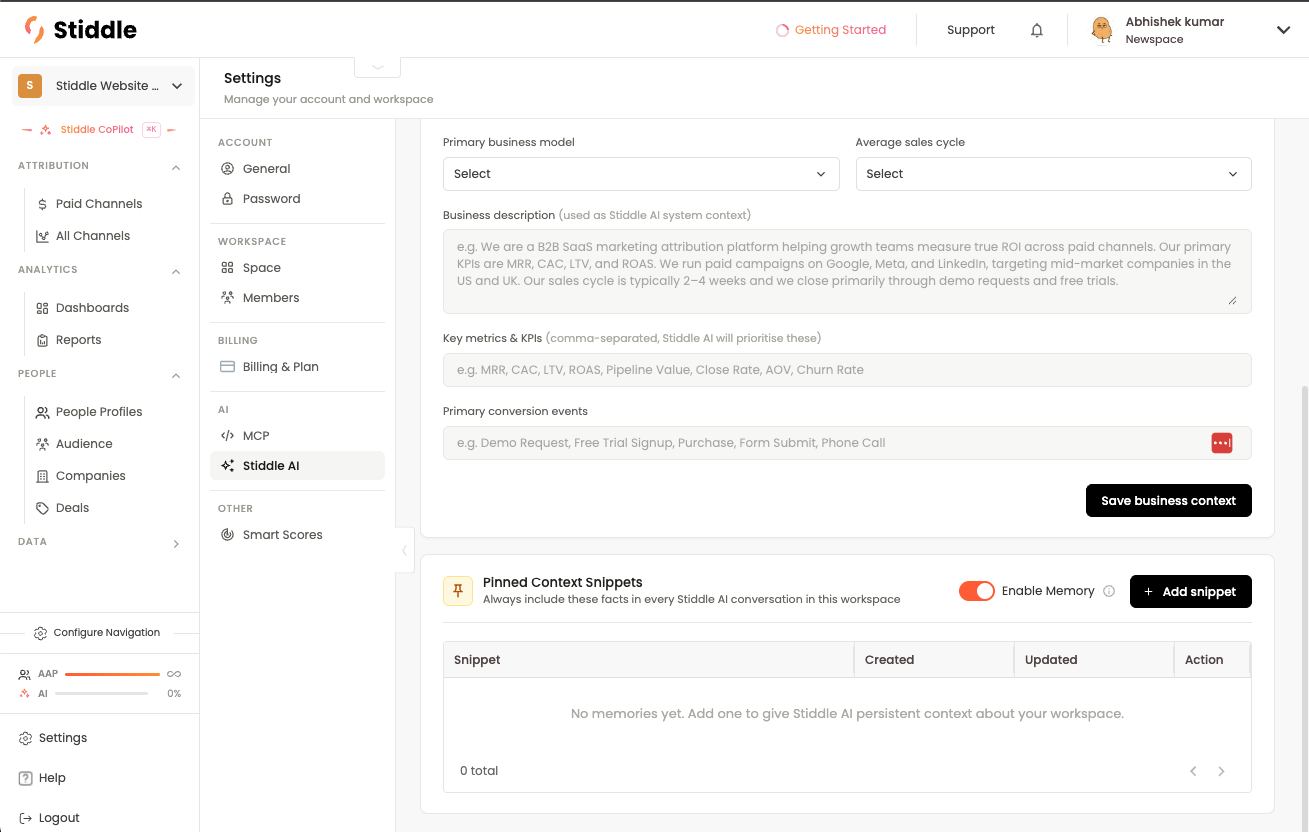The height and width of the screenshot is (832, 1309).
Task: Go to next page of snippets table
Action: 1221,771
